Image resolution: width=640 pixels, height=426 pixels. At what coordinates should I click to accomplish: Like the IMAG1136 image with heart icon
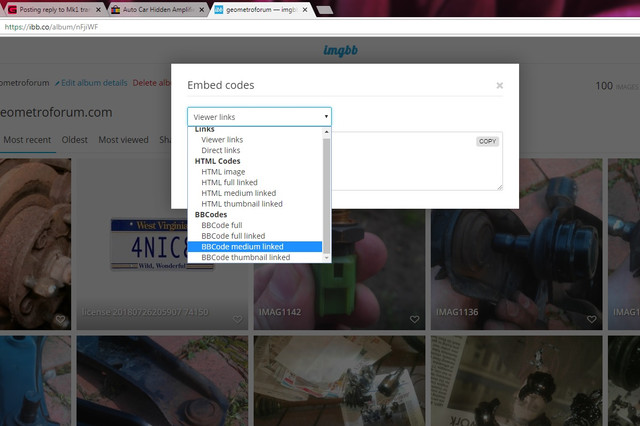coord(591,319)
